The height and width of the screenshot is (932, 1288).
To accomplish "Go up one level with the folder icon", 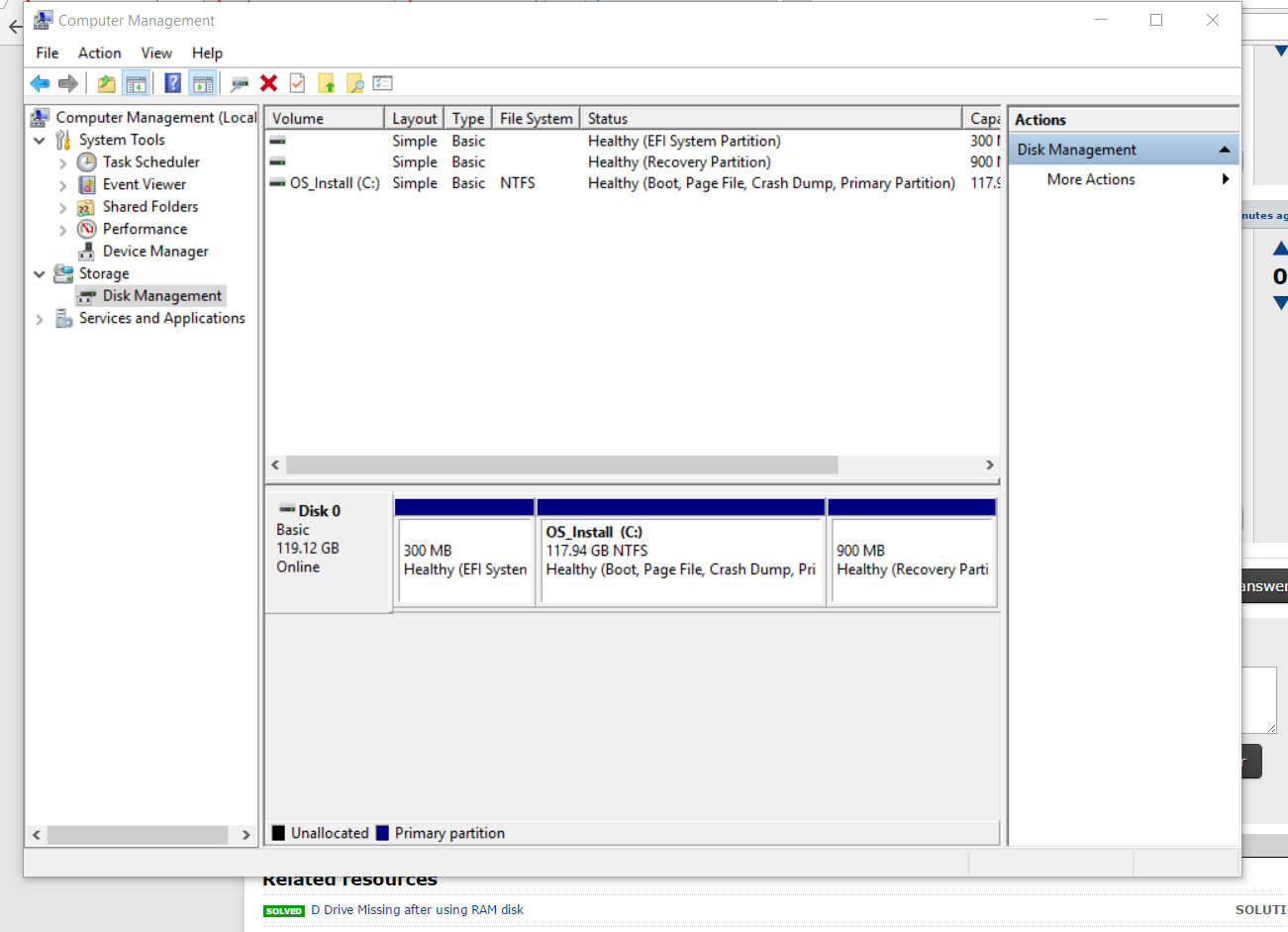I will (107, 84).
